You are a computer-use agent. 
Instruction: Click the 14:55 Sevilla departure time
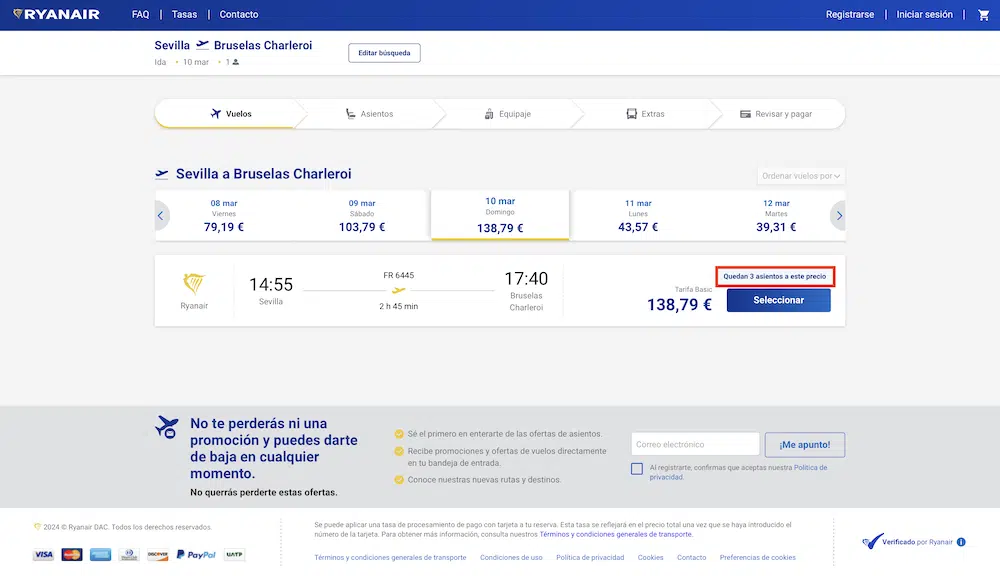click(270, 284)
